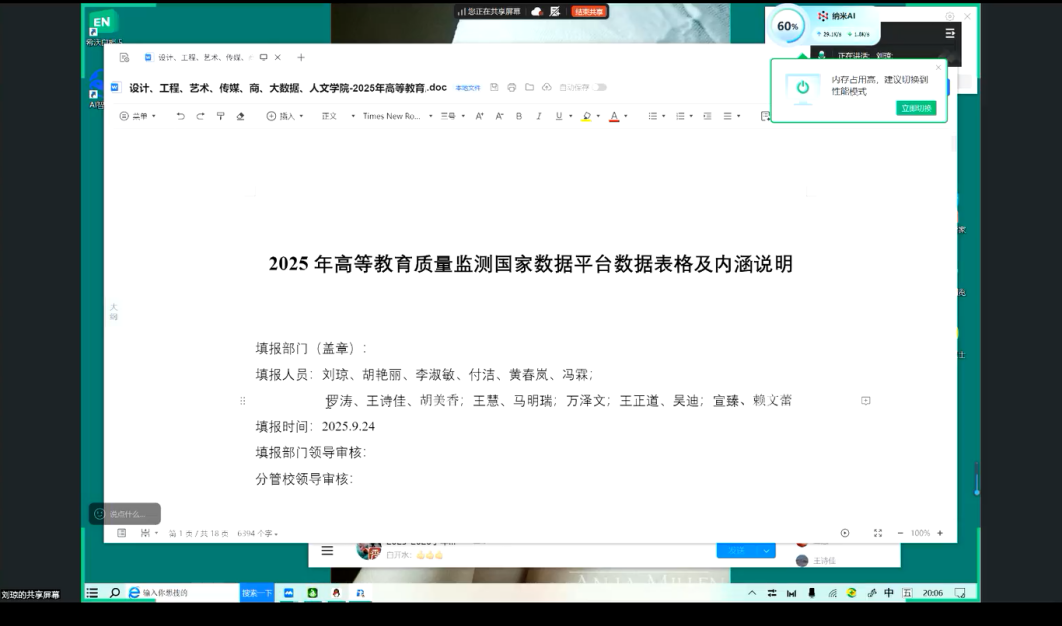Open the Times New Roman font dropdown
Image resolution: width=1062 pixels, height=626 pixels.
click(x=397, y=116)
